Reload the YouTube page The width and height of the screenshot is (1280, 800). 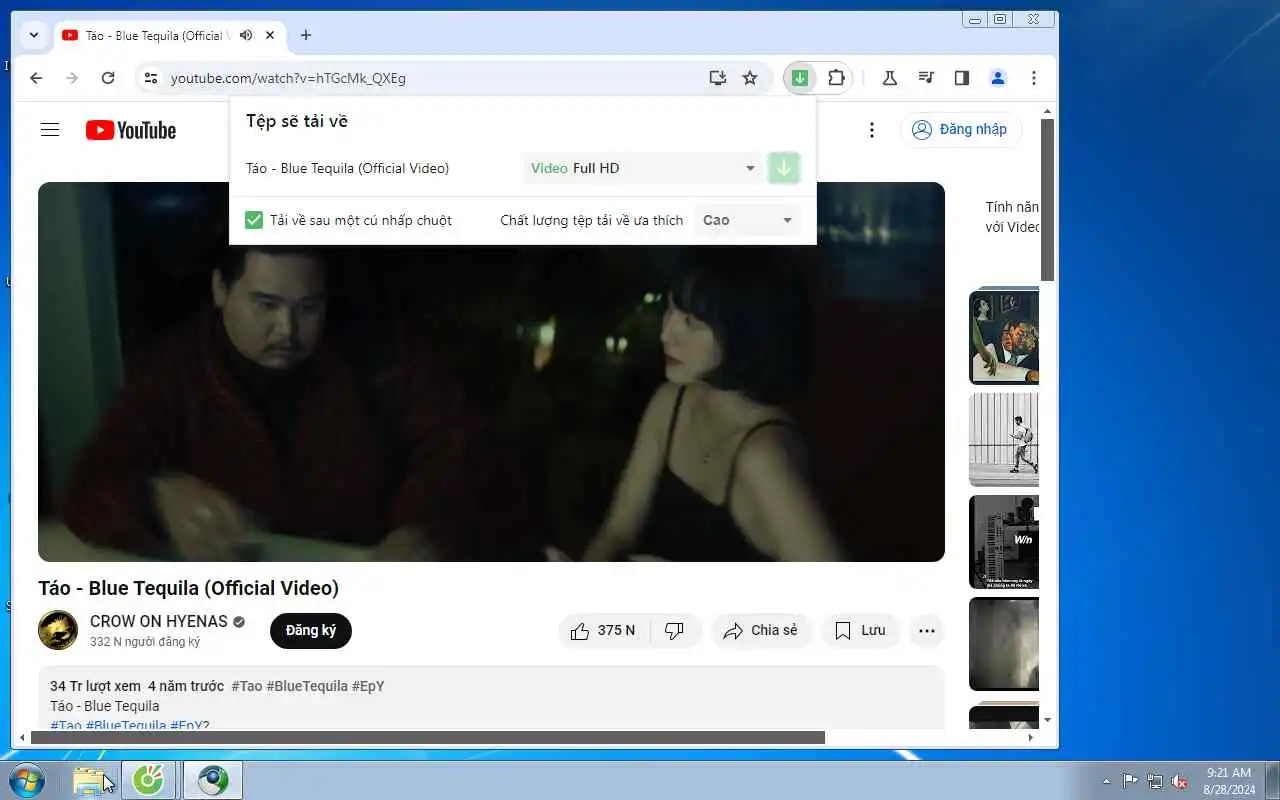(108, 78)
